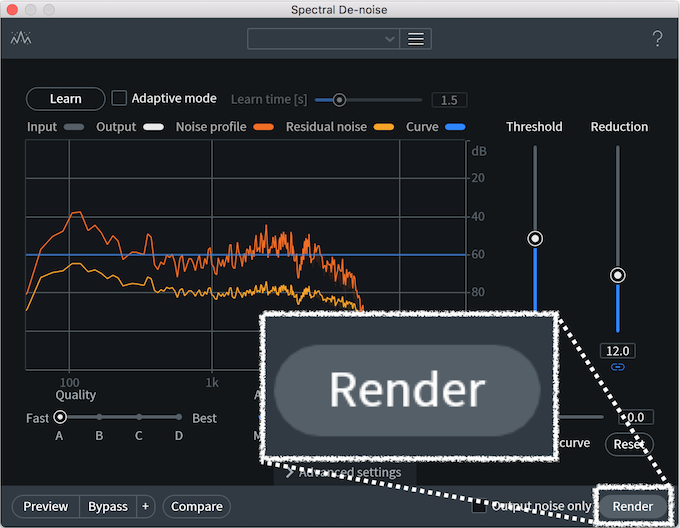Expand the Advanced settings section
Viewport: 680px width, 528px height.
tap(343, 472)
